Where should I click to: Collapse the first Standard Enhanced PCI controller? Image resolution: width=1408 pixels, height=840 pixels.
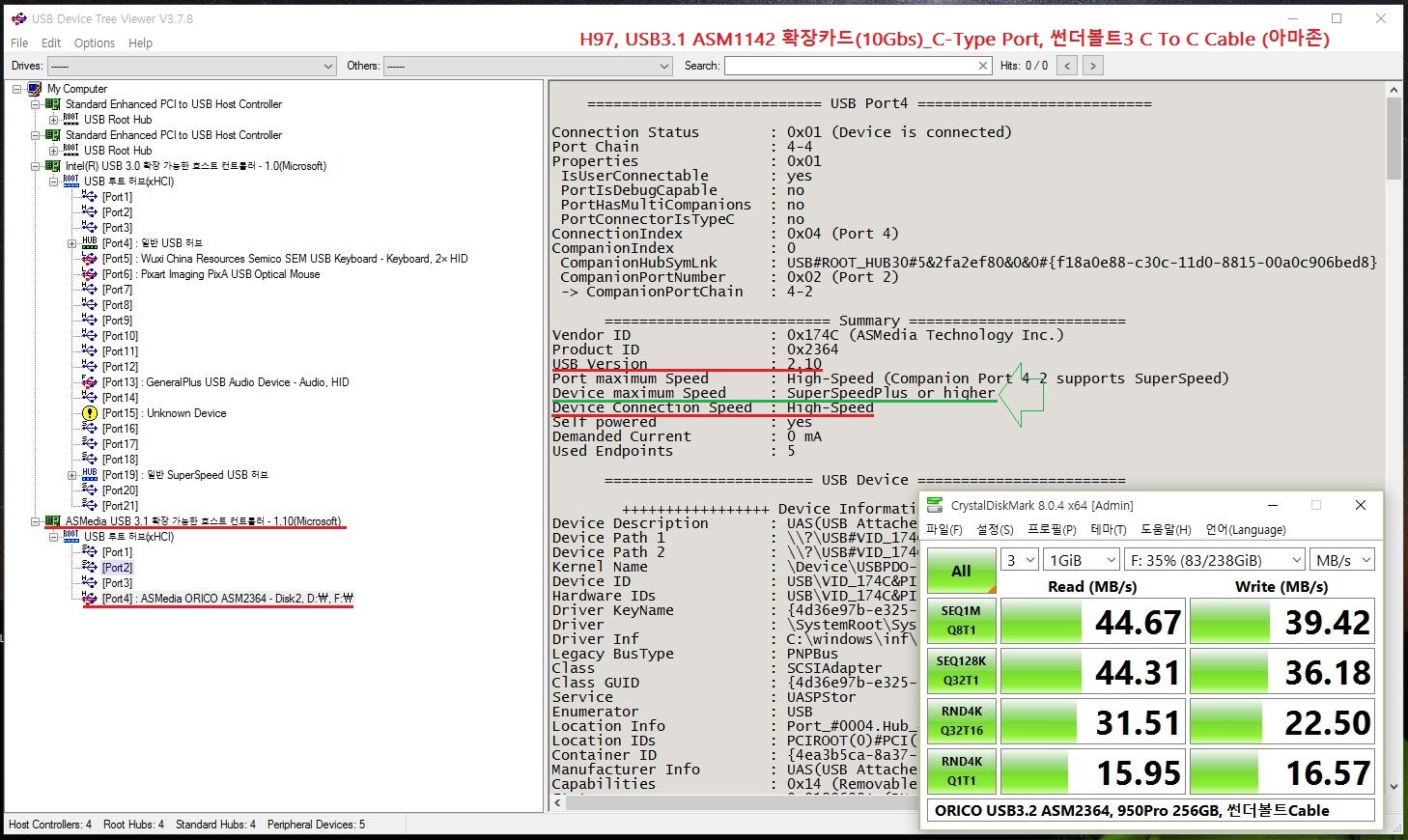click(35, 104)
